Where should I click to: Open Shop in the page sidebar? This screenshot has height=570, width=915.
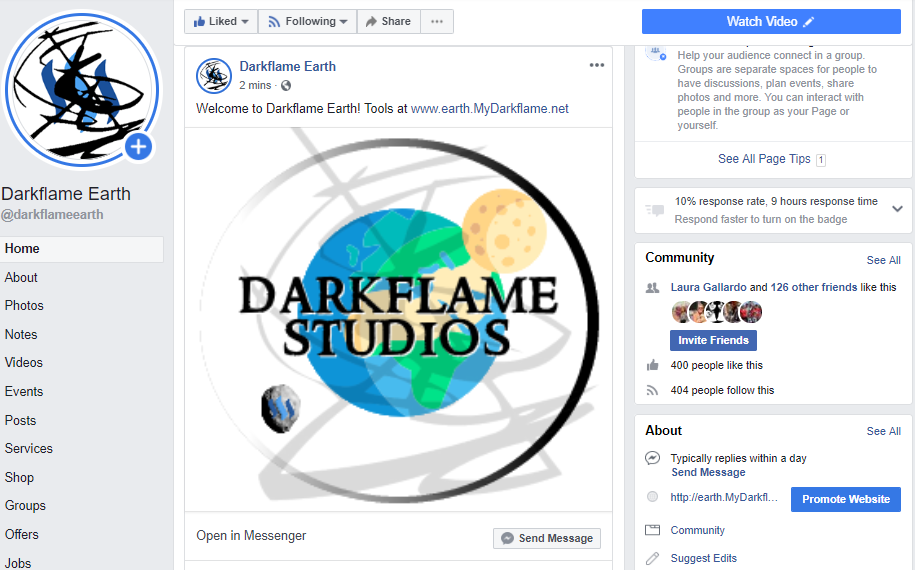(x=19, y=478)
